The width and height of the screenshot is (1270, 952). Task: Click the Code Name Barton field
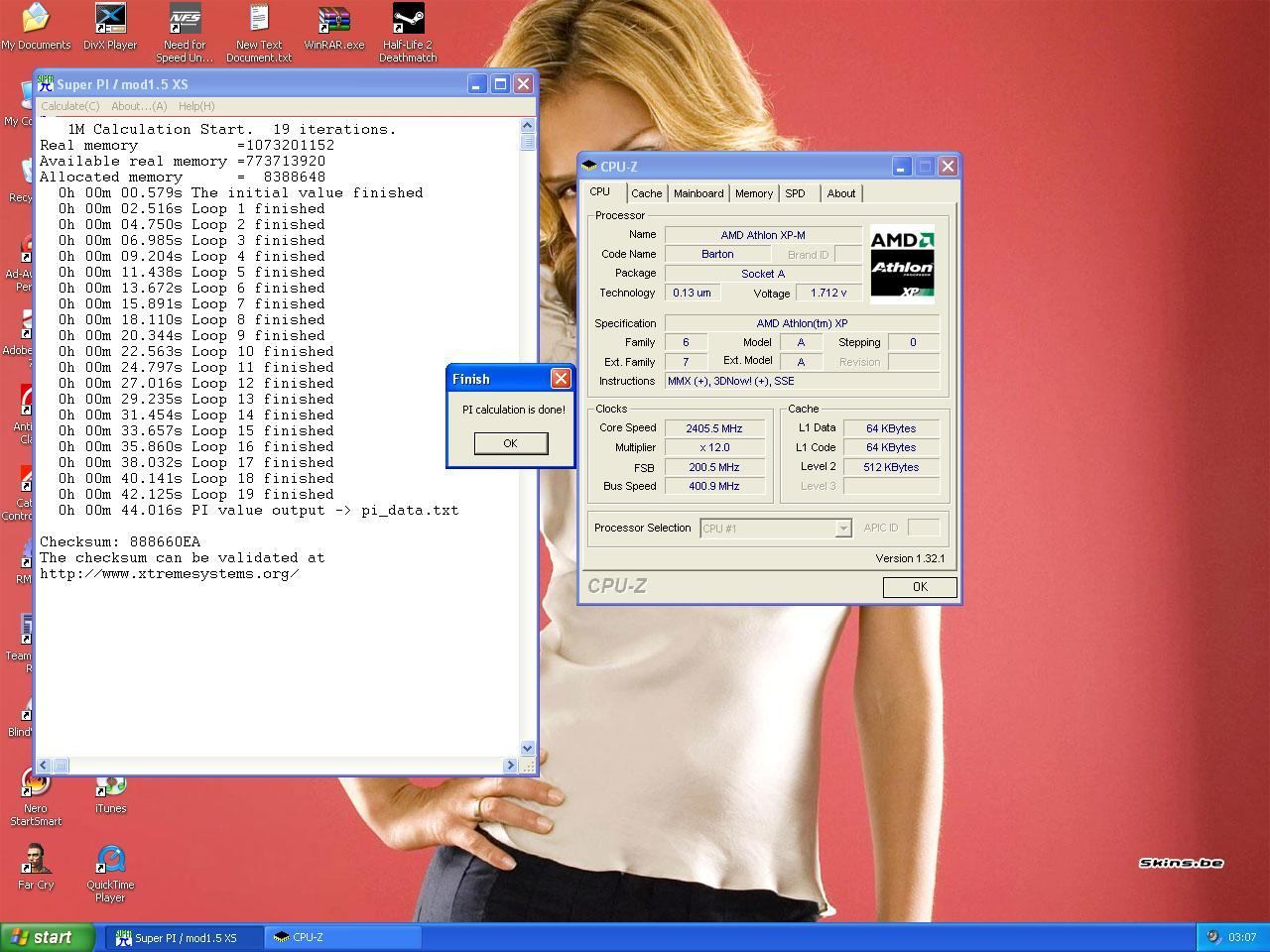coord(717,254)
